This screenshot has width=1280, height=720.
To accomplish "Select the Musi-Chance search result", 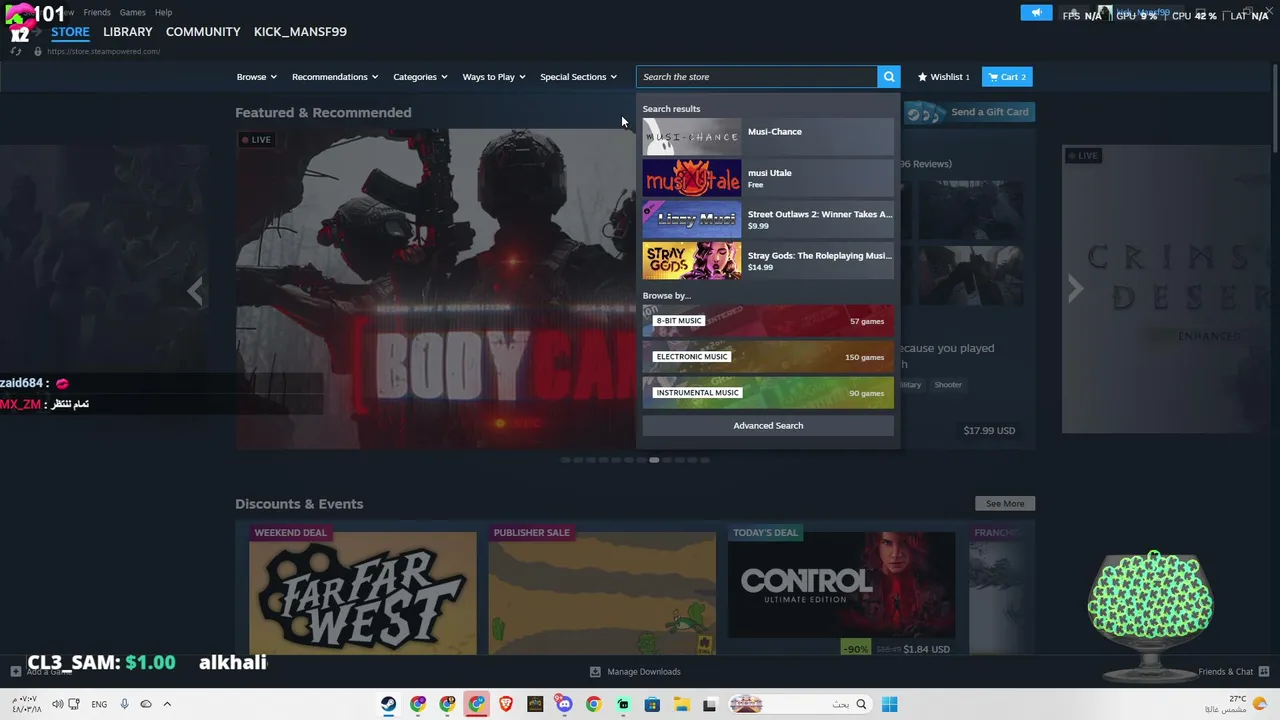I will [x=768, y=137].
